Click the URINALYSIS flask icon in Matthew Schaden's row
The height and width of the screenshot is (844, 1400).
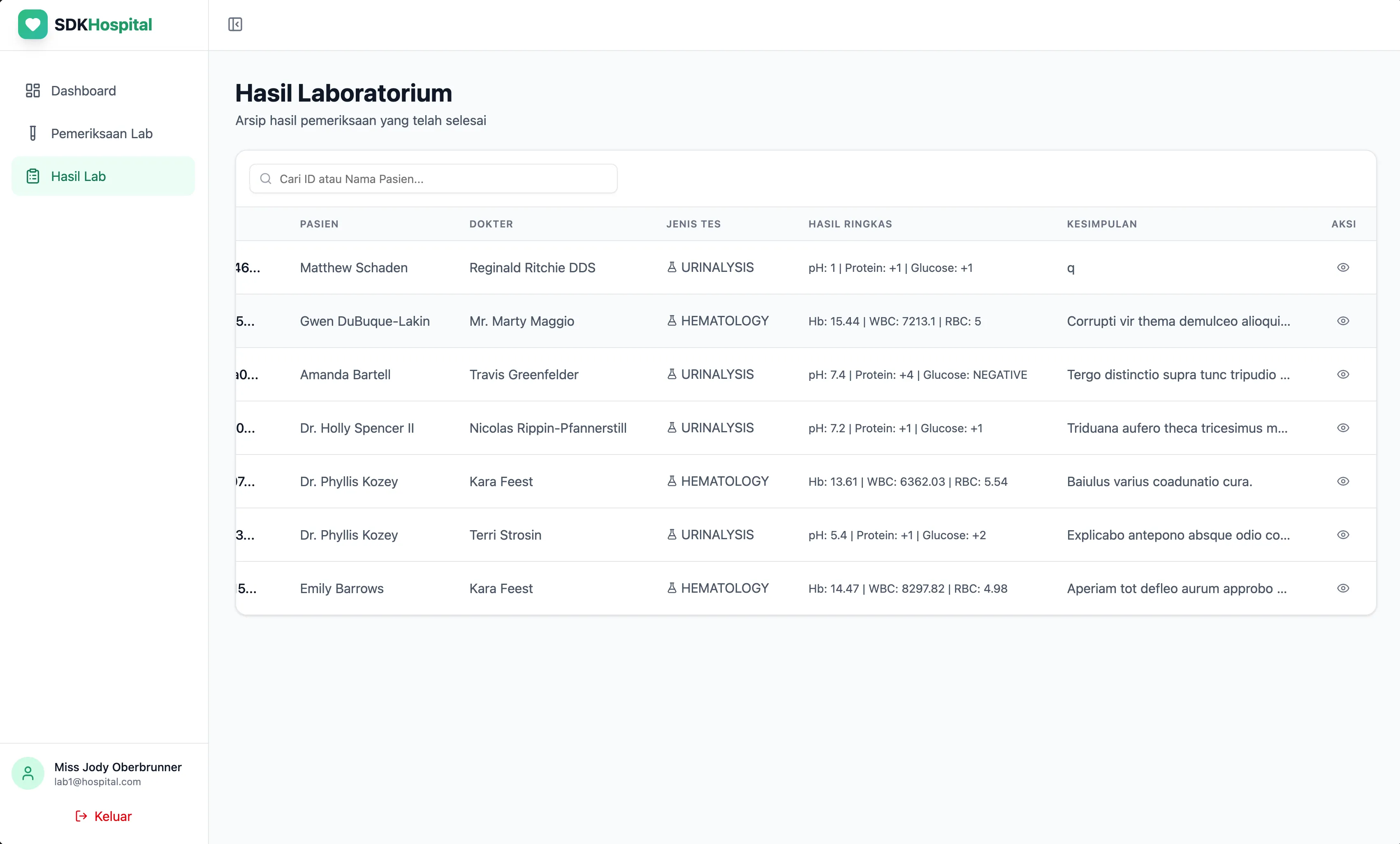[x=672, y=267]
